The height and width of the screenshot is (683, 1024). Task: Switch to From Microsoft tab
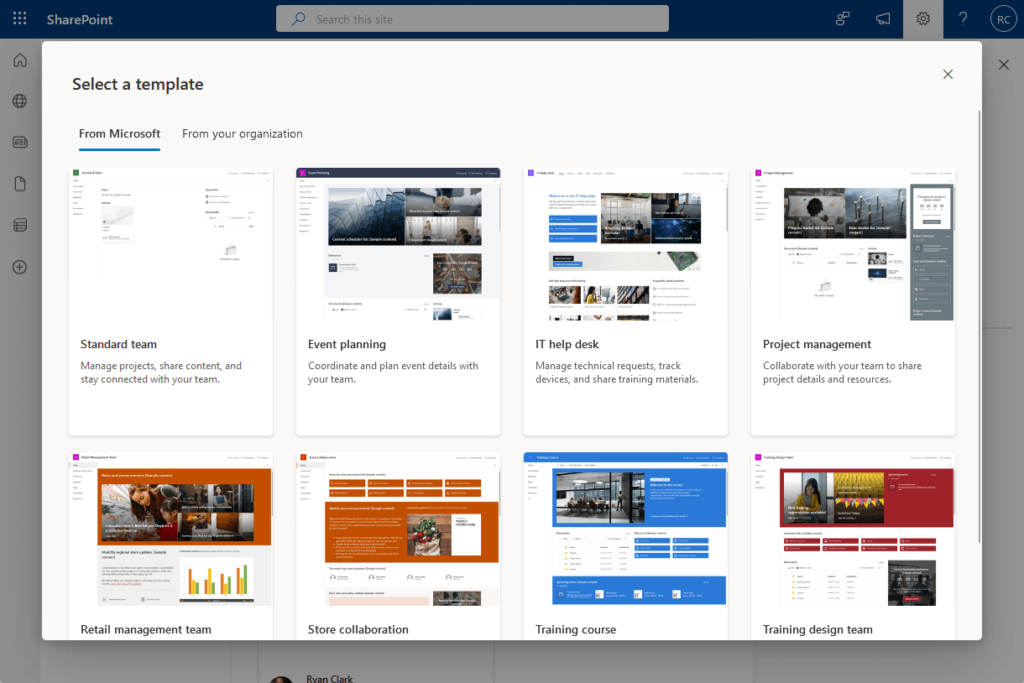pyautogui.click(x=120, y=134)
